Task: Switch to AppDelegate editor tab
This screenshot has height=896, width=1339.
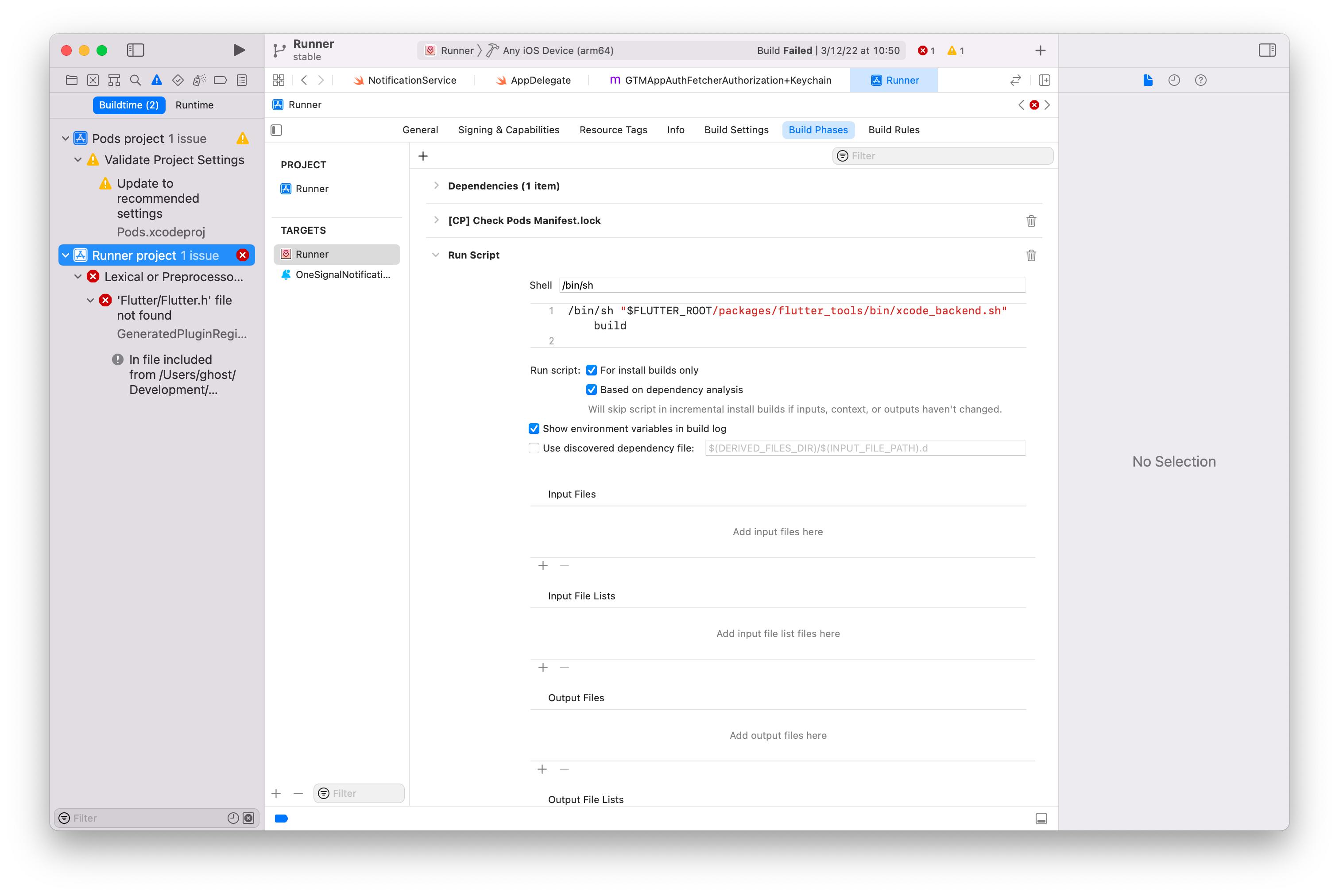Action: pyautogui.click(x=533, y=80)
